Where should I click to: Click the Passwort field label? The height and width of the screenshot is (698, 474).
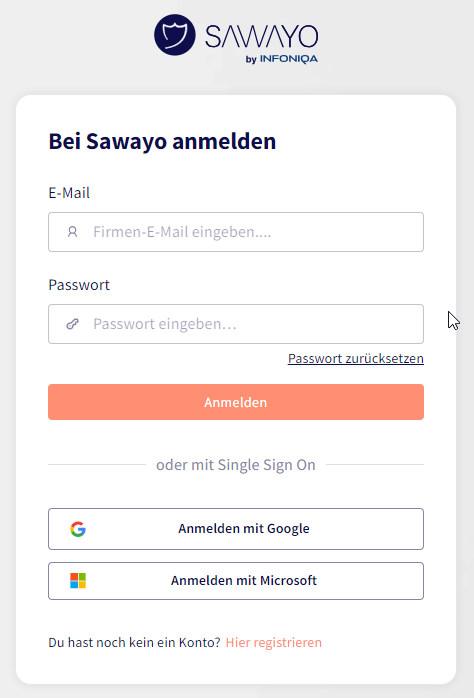click(79, 285)
